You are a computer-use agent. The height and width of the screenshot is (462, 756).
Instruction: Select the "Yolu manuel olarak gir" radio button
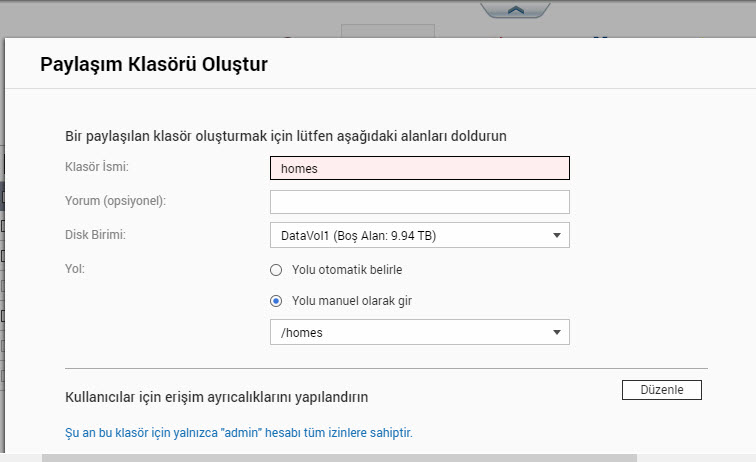click(x=276, y=301)
